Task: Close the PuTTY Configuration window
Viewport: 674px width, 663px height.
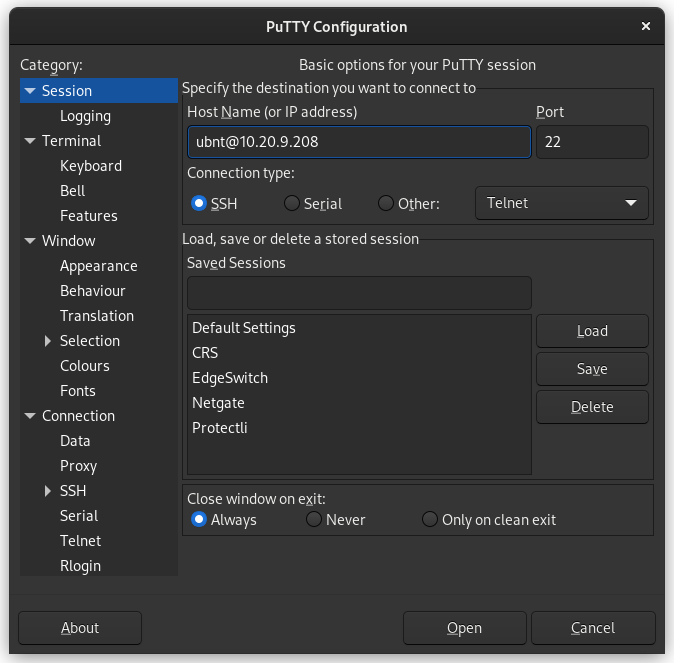Action: point(646,26)
